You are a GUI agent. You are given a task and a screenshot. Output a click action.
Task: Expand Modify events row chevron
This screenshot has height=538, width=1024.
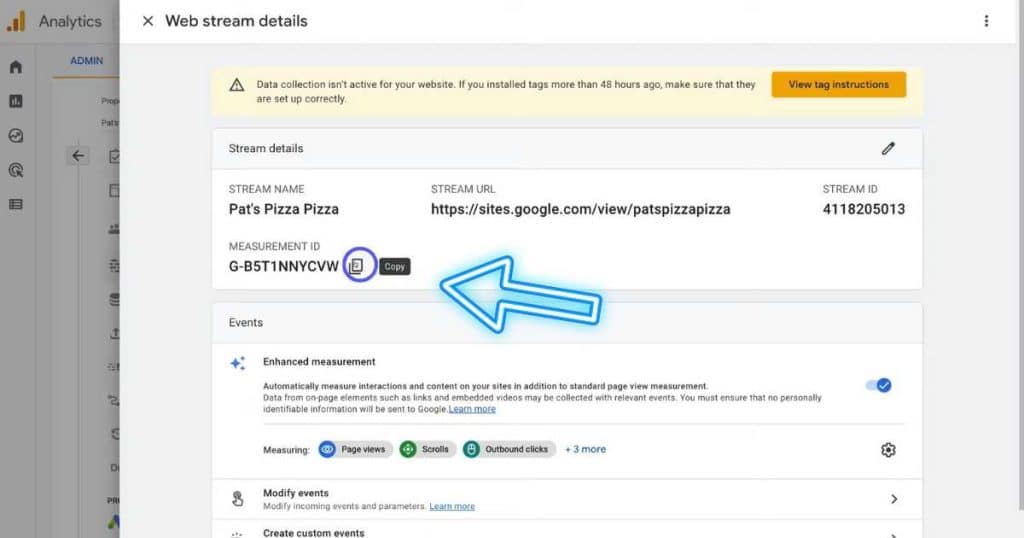point(894,499)
